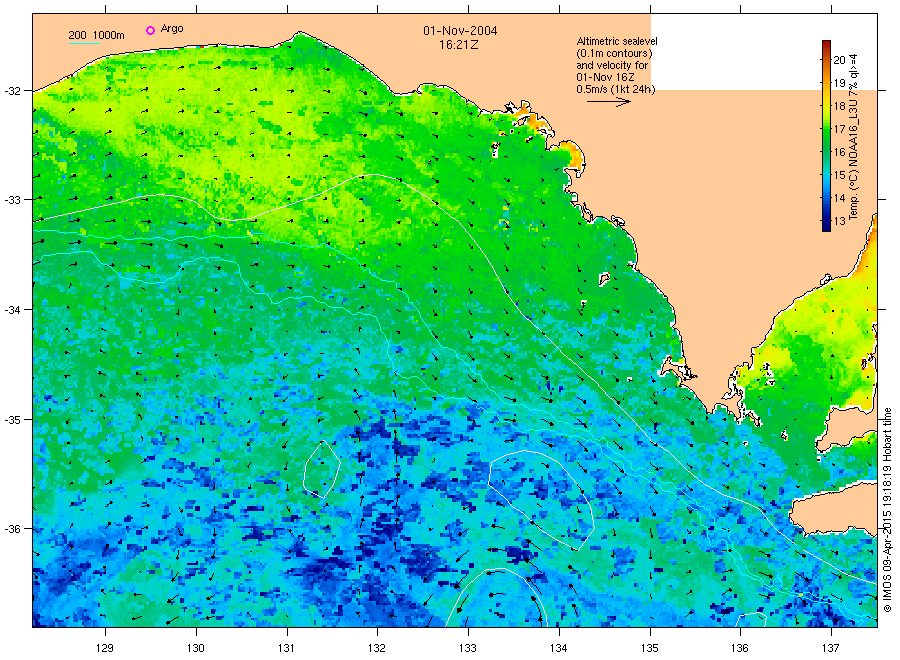
Task: Click longitude label '131'
Action: pos(286,648)
